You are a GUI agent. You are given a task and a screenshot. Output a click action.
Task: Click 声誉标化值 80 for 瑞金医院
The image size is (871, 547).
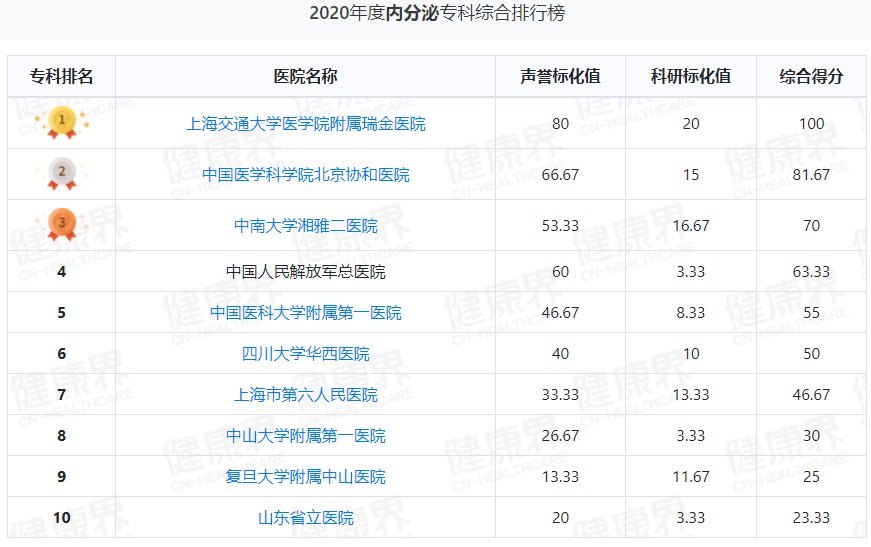[x=560, y=124]
